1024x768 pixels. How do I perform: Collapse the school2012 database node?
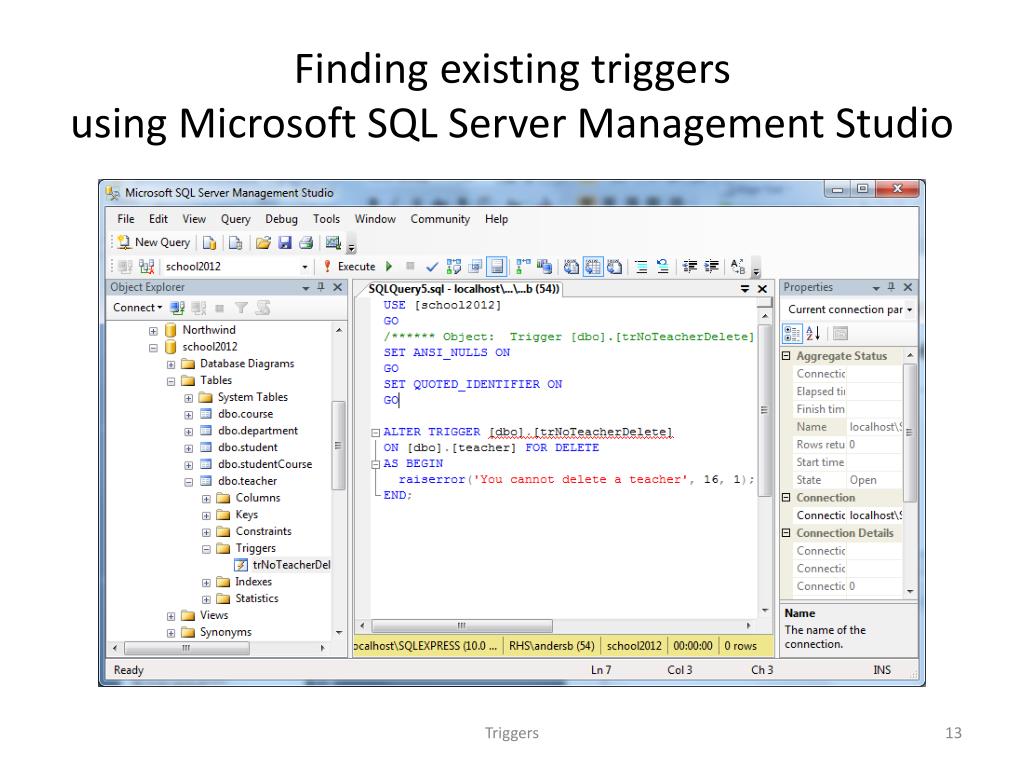pos(153,347)
